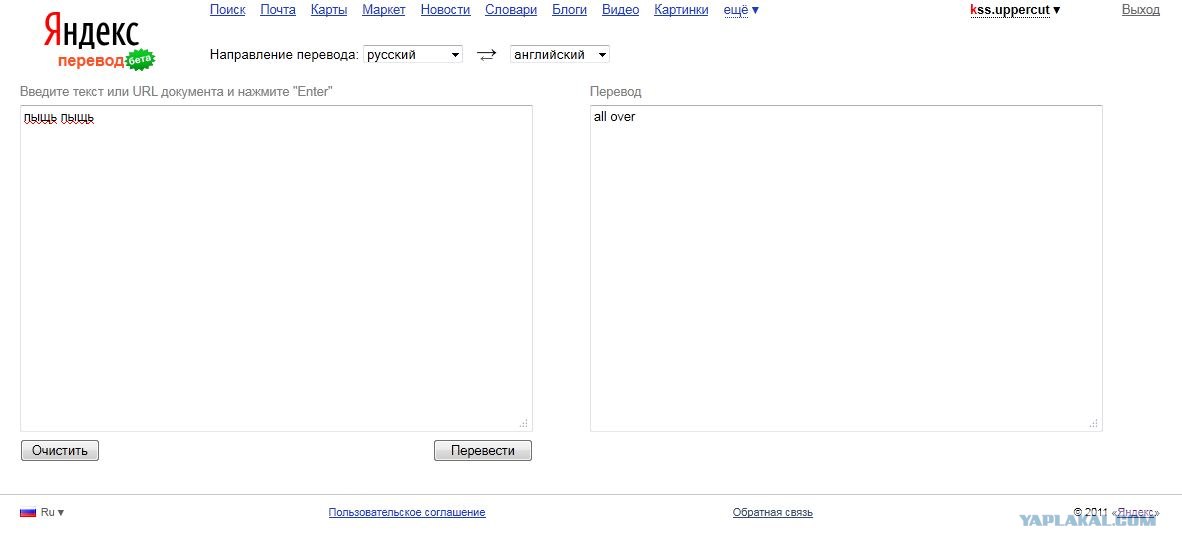Click the перевод service title
The height and width of the screenshot is (550, 1182).
pyautogui.click(x=90, y=61)
